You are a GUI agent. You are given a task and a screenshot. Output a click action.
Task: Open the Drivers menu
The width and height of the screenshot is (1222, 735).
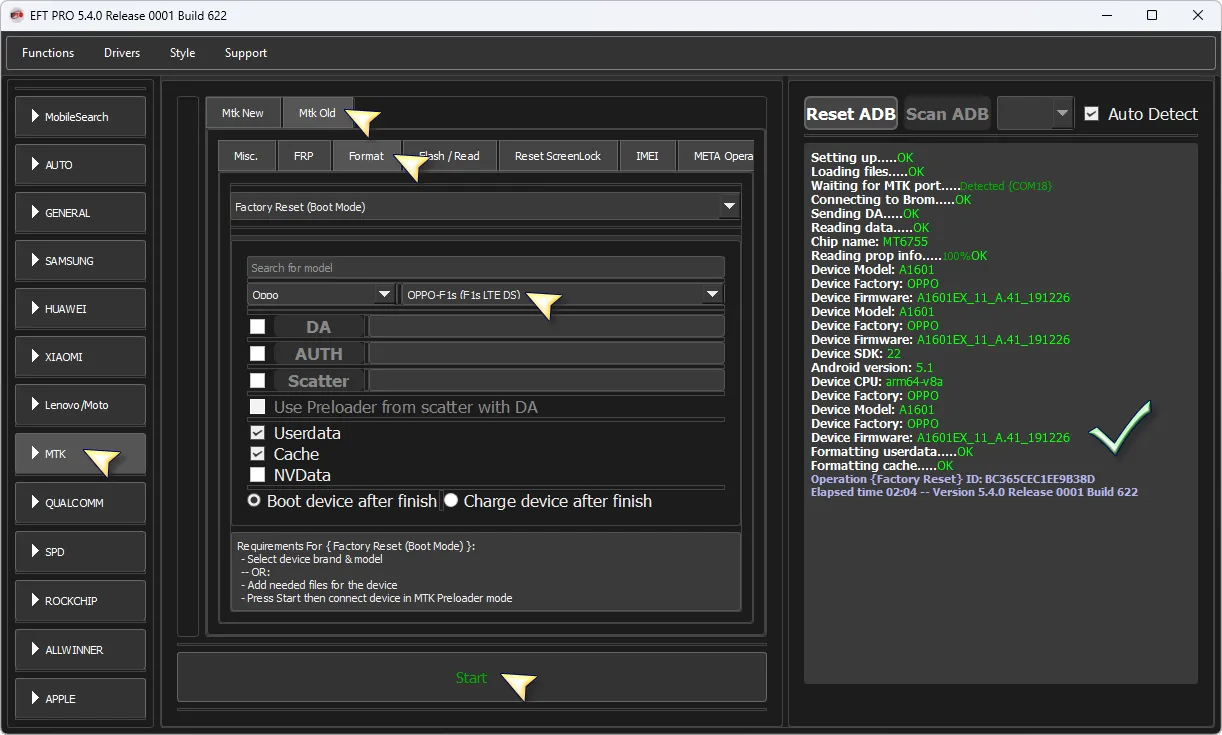(122, 53)
